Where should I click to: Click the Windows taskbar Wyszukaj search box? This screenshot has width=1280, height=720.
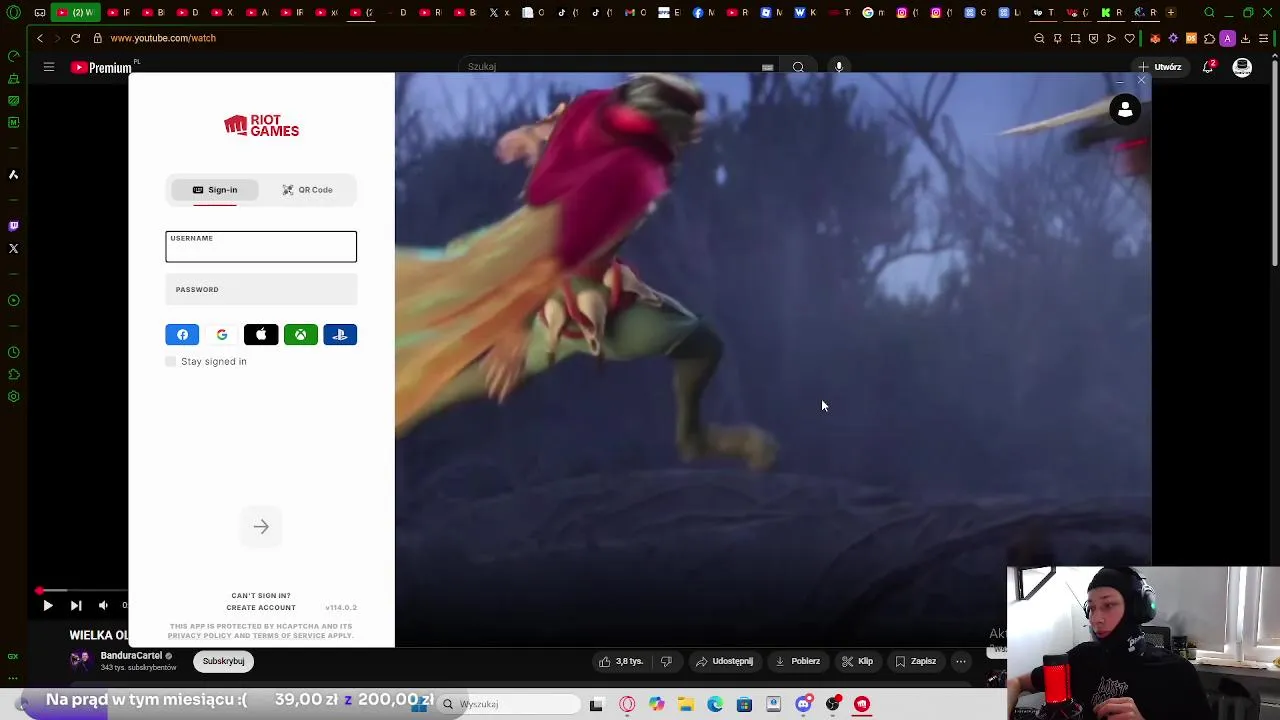coord(508,704)
